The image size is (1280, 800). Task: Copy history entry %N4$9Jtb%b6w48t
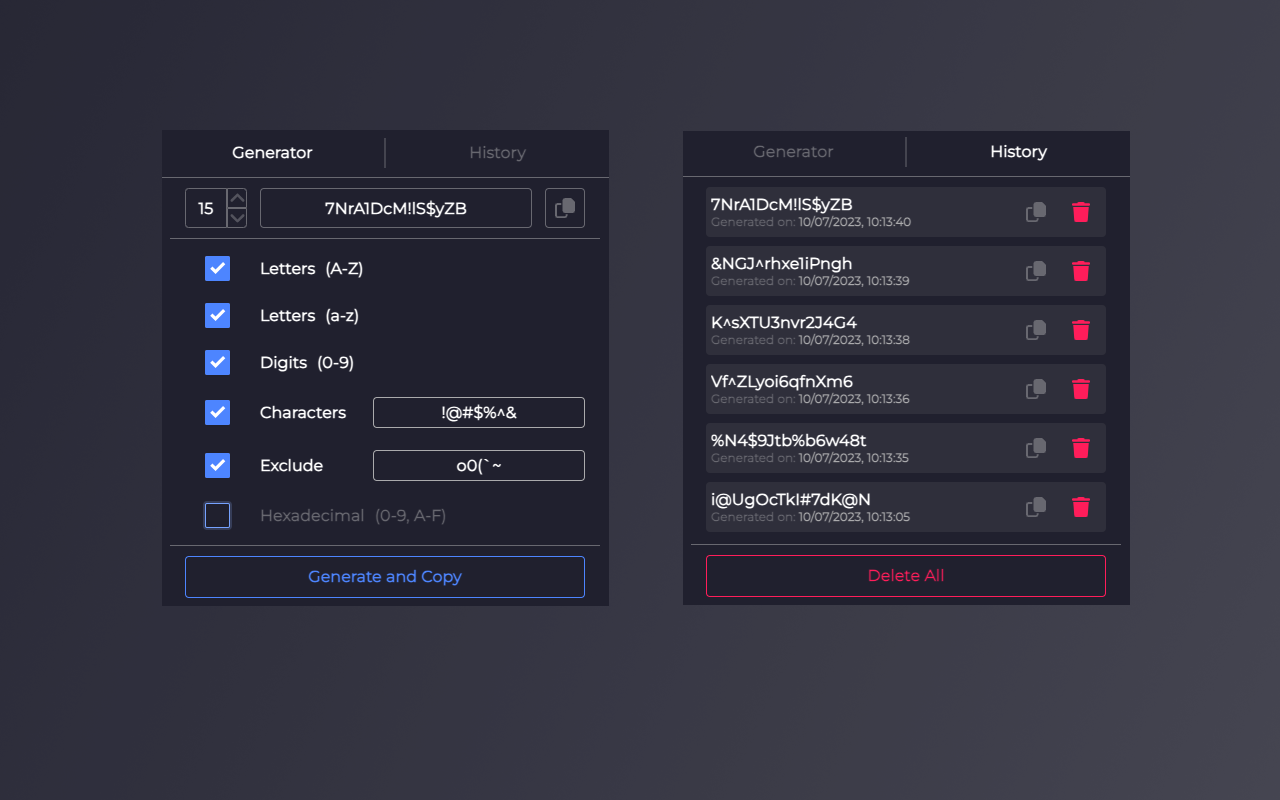(1035, 448)
